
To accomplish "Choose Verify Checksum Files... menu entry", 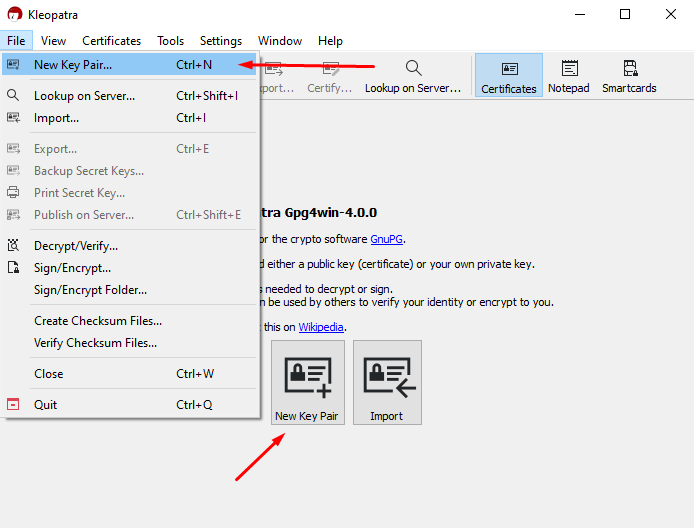I will pos(129,343).
